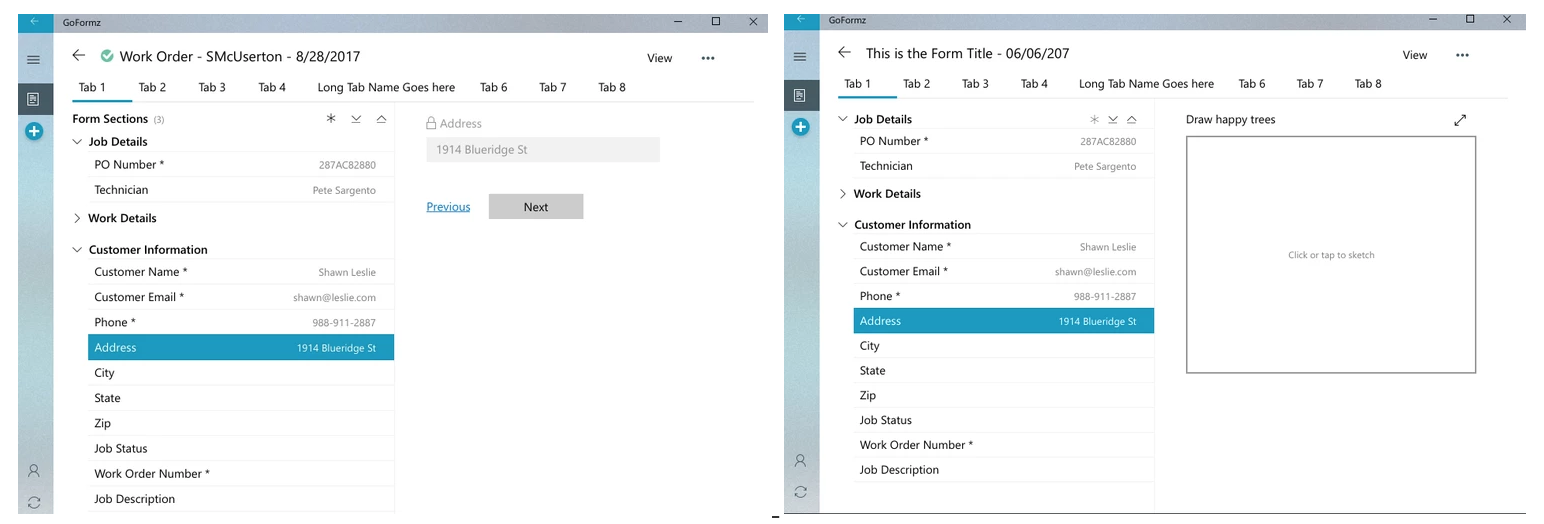Open hamburger menu in right GoFormz window
The width and height of the screenshot is (1544, 524).
coord(800,57)
